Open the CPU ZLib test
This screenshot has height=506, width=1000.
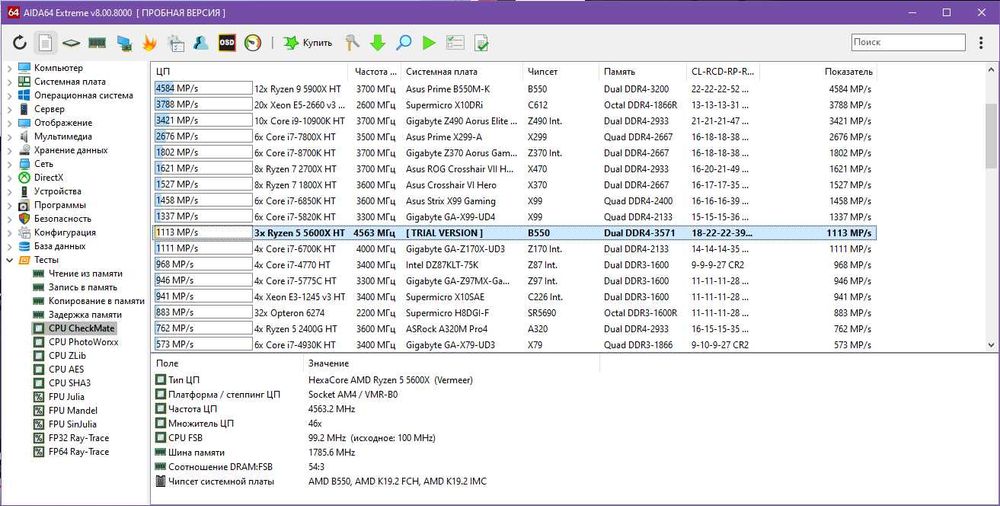click(x=67, y=355)
